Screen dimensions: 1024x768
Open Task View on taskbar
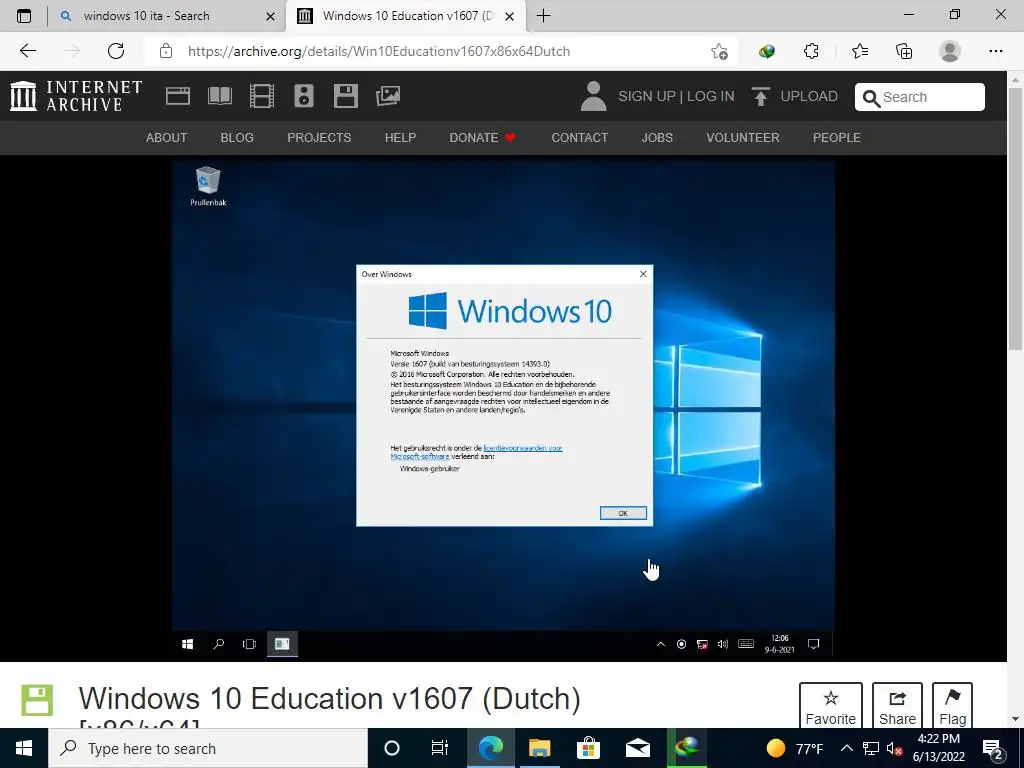440,748
